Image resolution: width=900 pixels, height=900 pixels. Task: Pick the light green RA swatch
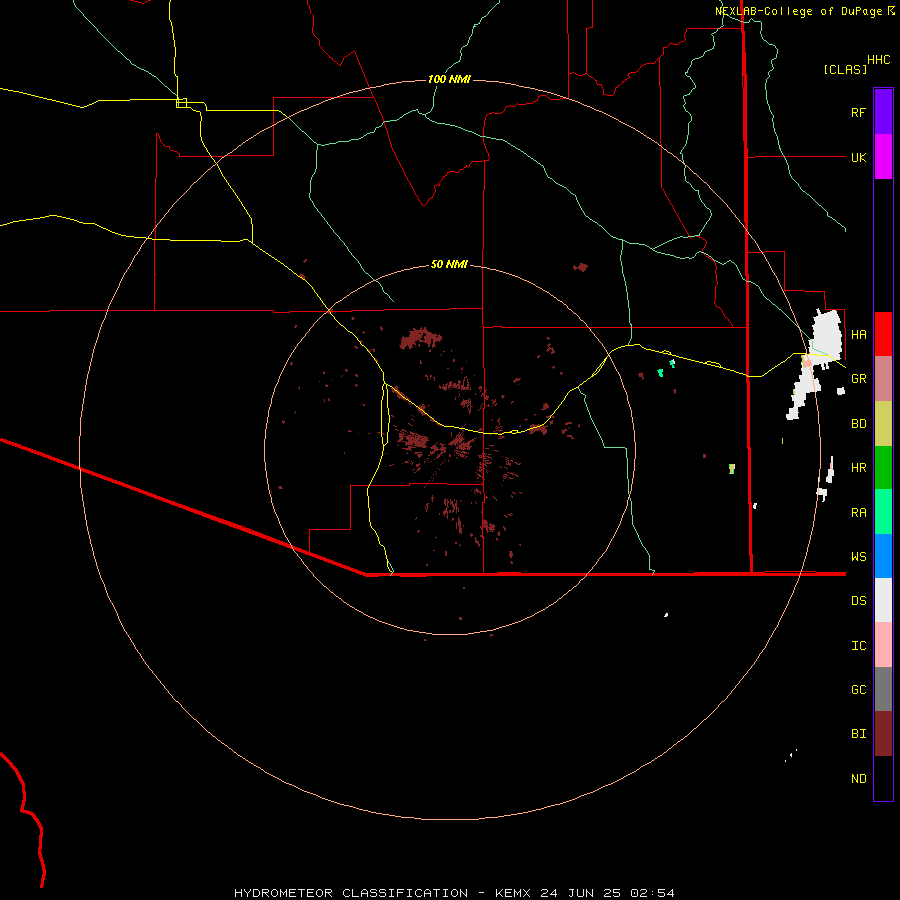[x=883, y=512]
